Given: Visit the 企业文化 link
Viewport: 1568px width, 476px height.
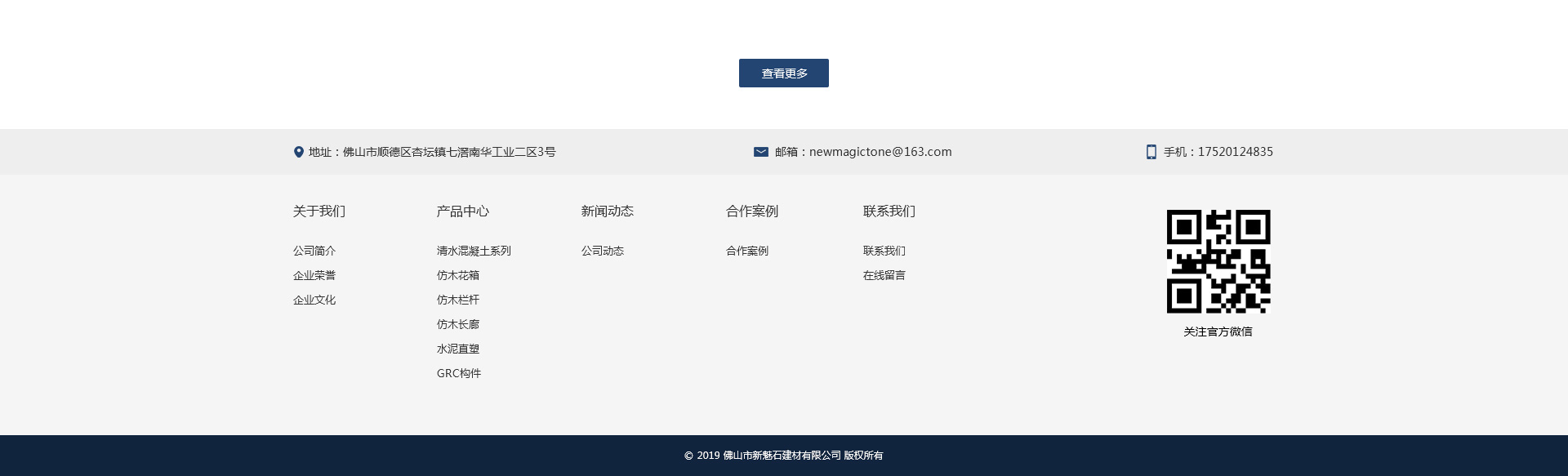Looking at the screenshot, I should [314, 300].
